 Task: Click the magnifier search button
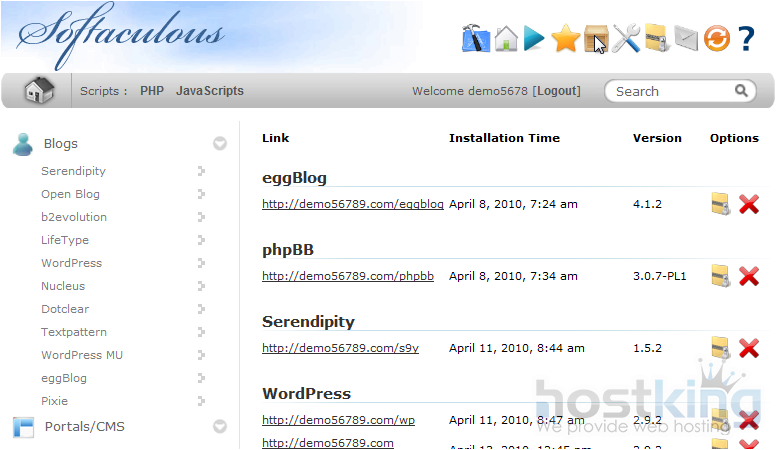742,91
